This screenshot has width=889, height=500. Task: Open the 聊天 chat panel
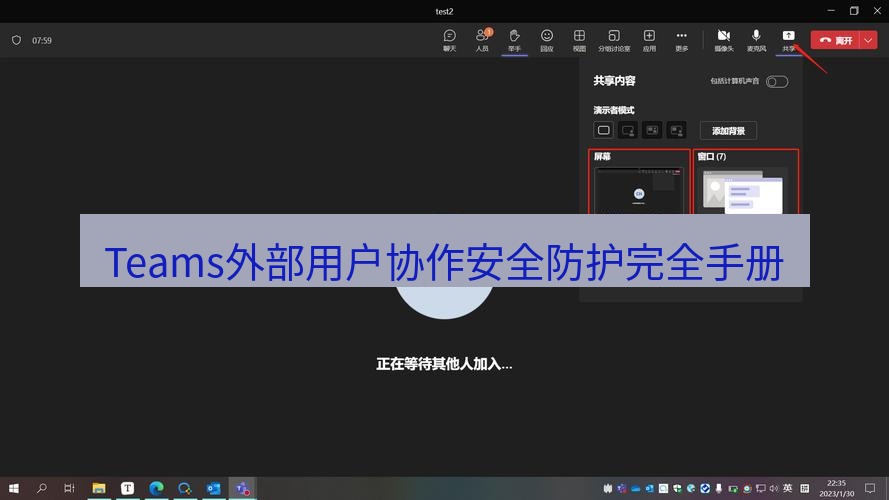[450, 40]
